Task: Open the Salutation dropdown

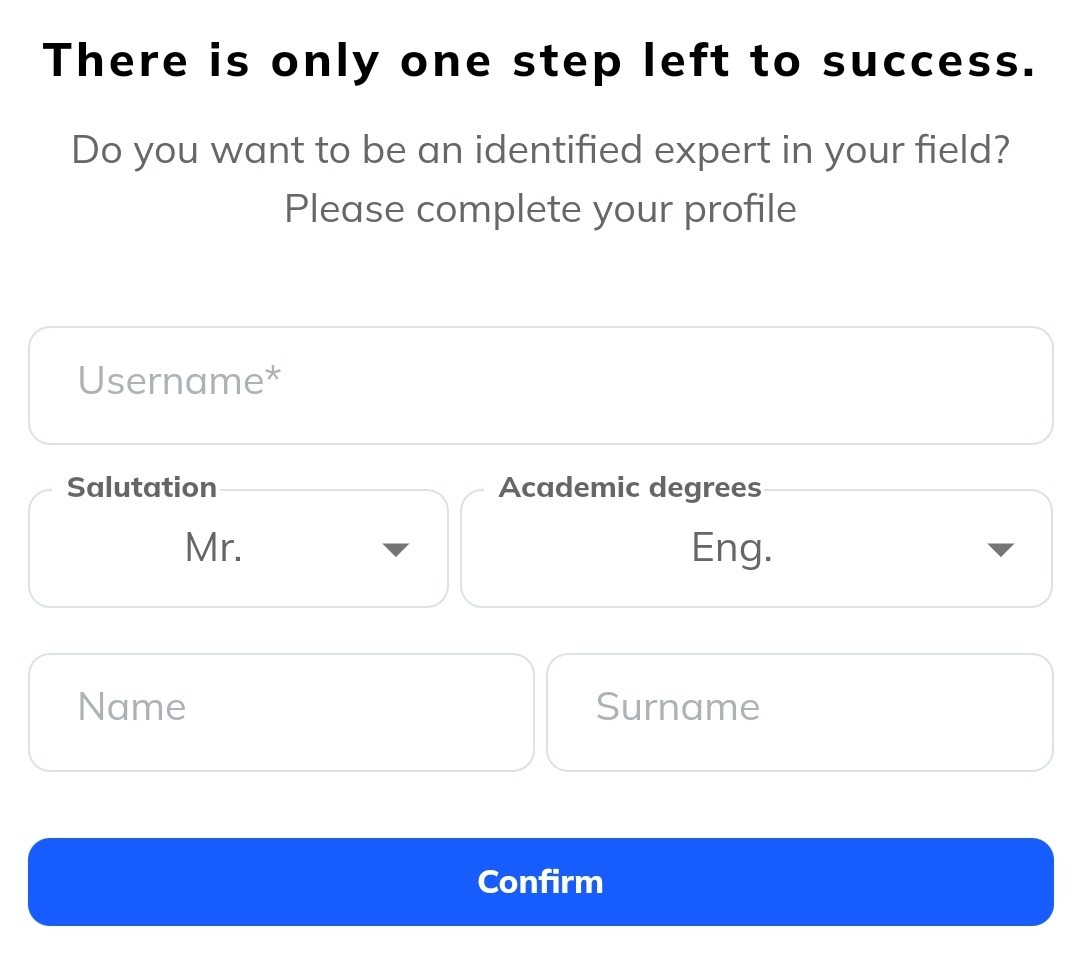Action: pos(238,548)
